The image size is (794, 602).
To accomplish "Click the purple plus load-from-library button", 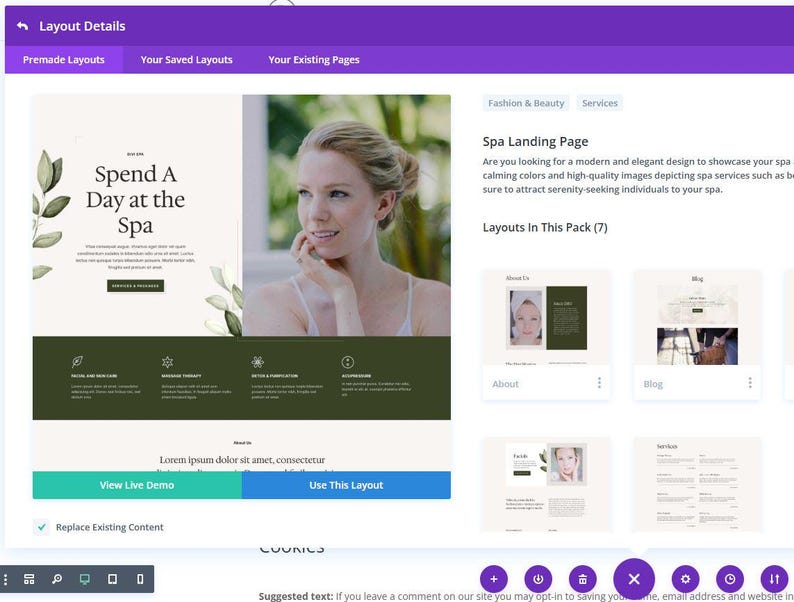I will pyautogui.click(x=494, y=579).
